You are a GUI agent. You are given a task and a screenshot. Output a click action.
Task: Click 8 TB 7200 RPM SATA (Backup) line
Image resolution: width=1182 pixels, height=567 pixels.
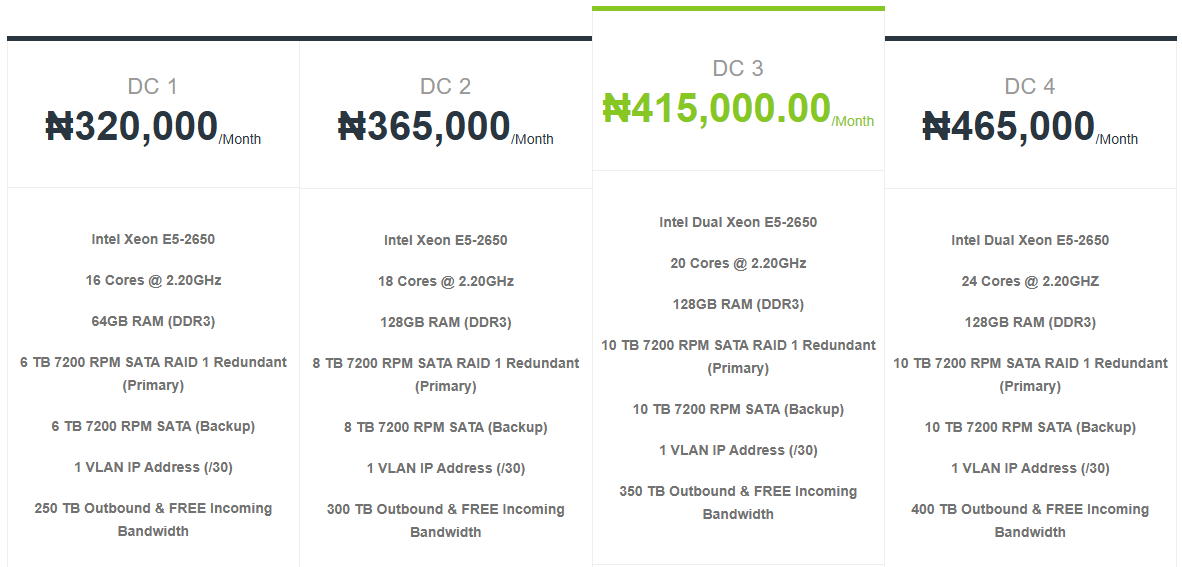click(446, 427)
